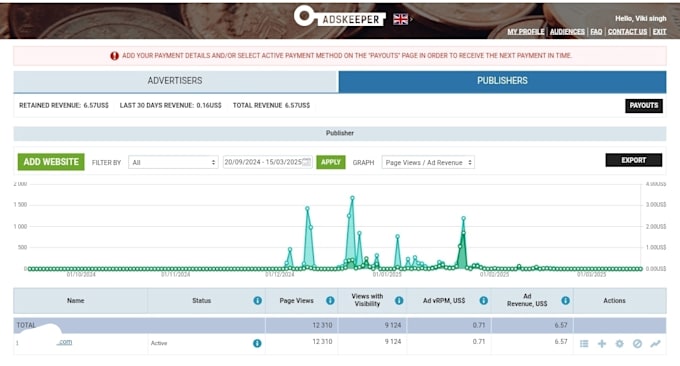This screenshot has height=366, width=680.
Task: Open the Audiences link
Action: [567, 32]
